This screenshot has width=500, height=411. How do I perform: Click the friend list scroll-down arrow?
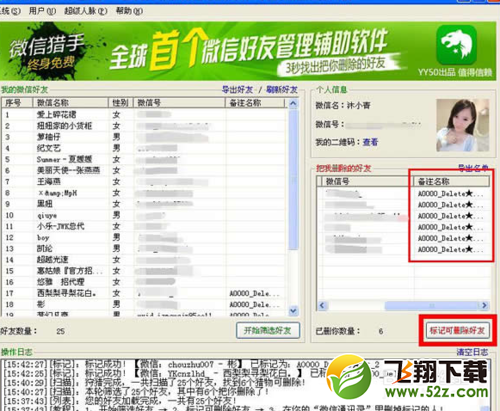tap(293, 311)
